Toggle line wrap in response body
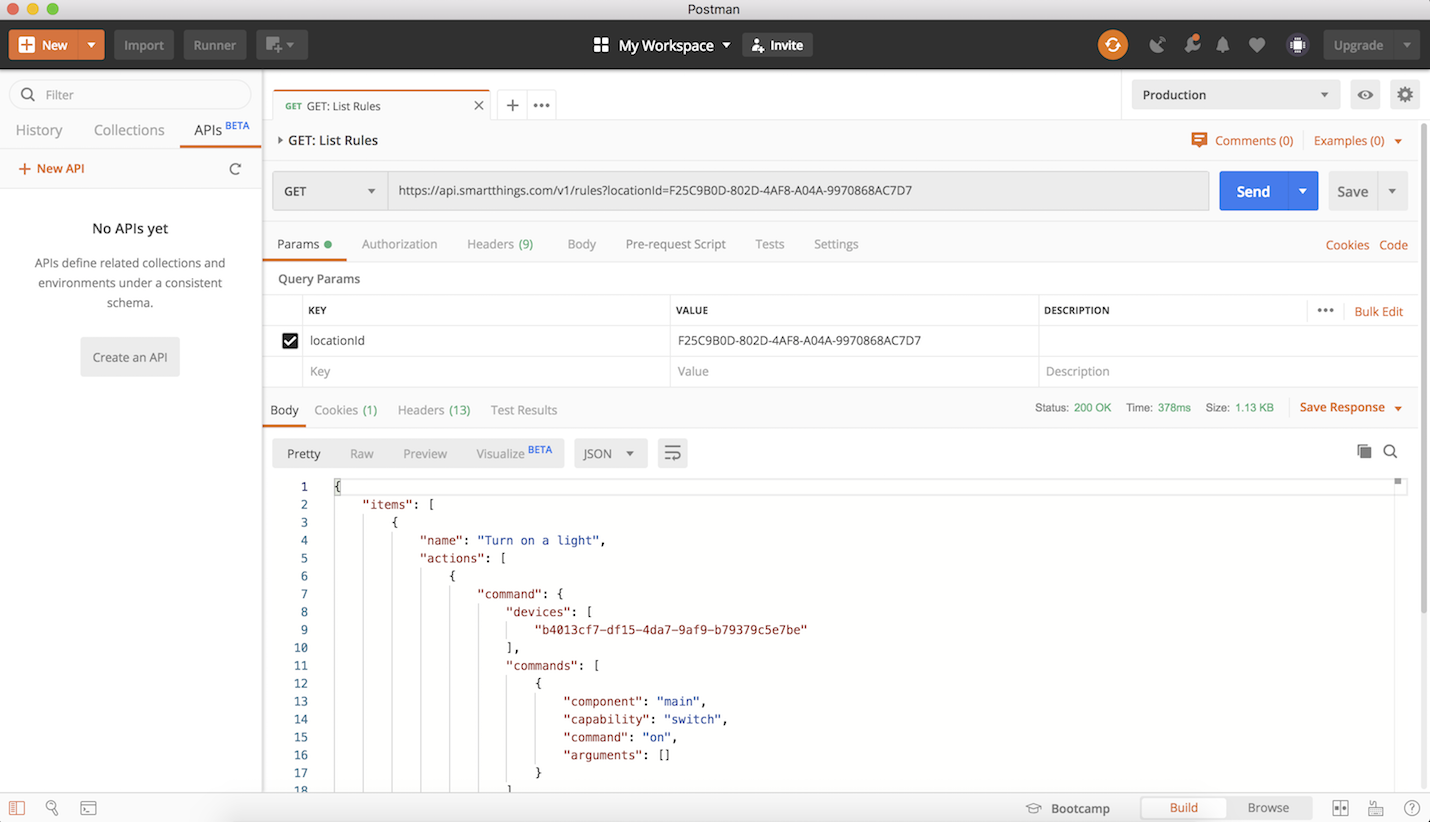The width and height of the screenshot is (1430, 822). click(673, 454)
